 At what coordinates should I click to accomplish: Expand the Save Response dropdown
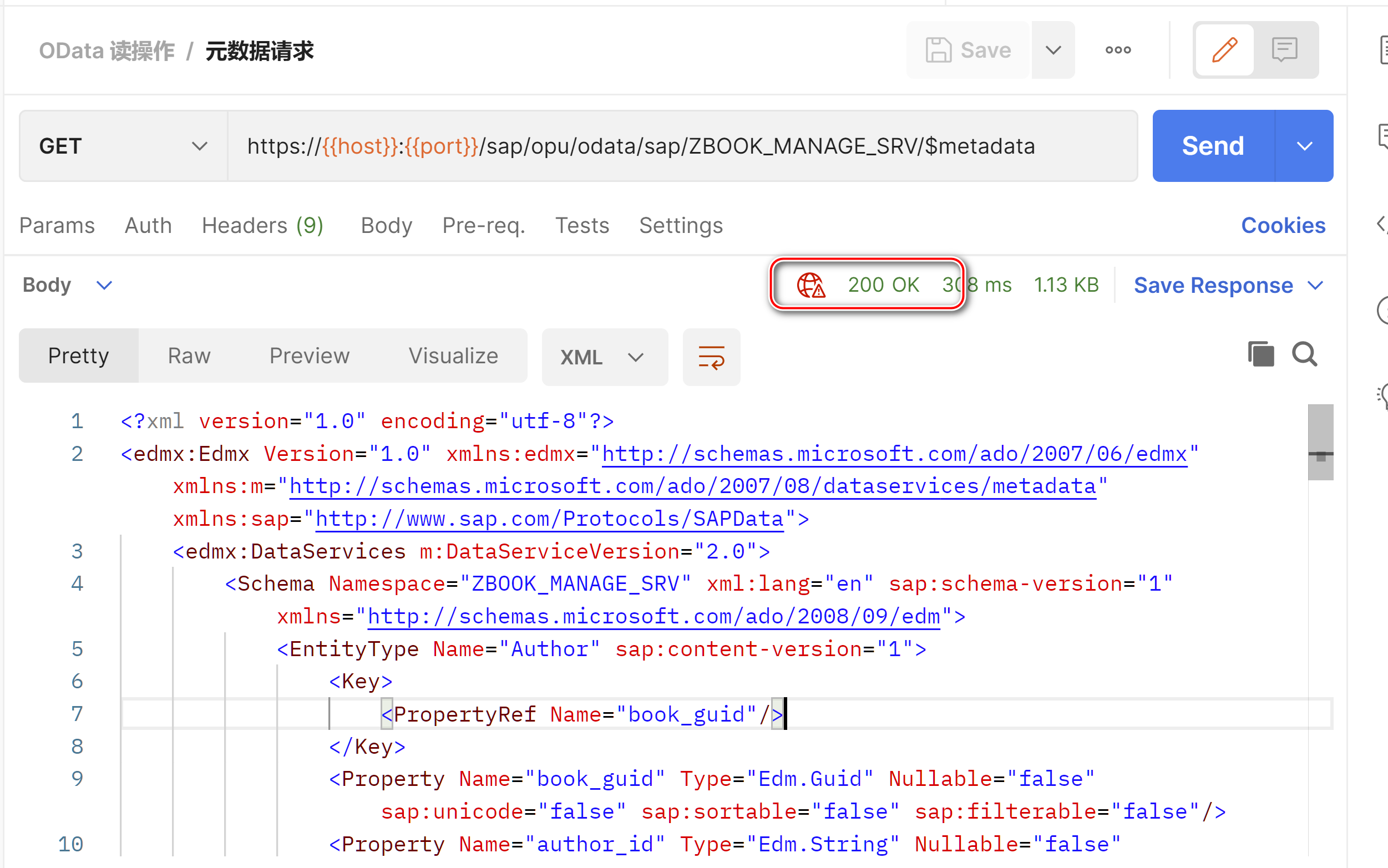1317,285
